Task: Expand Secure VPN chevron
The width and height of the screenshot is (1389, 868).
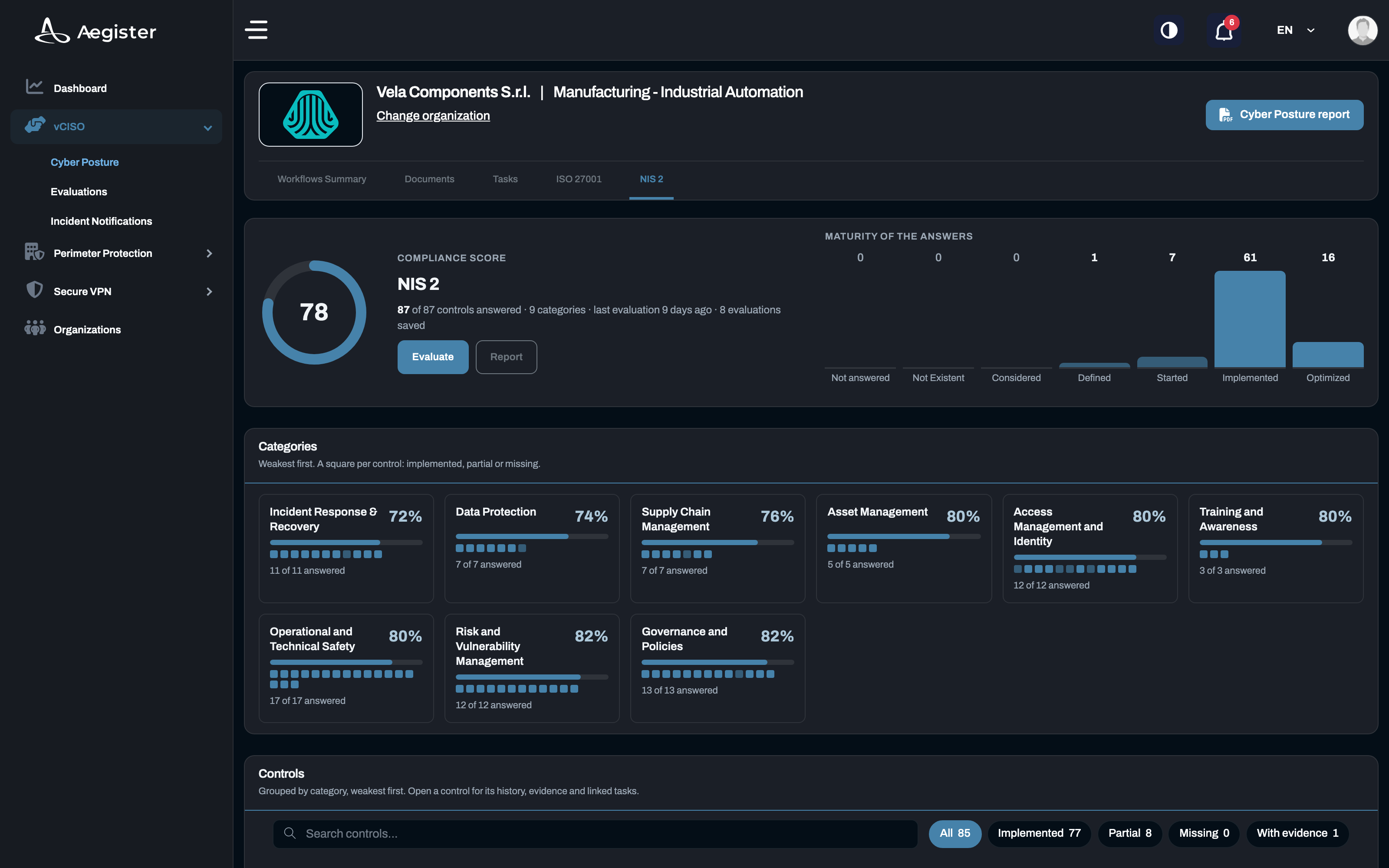Action: (209, 292)
